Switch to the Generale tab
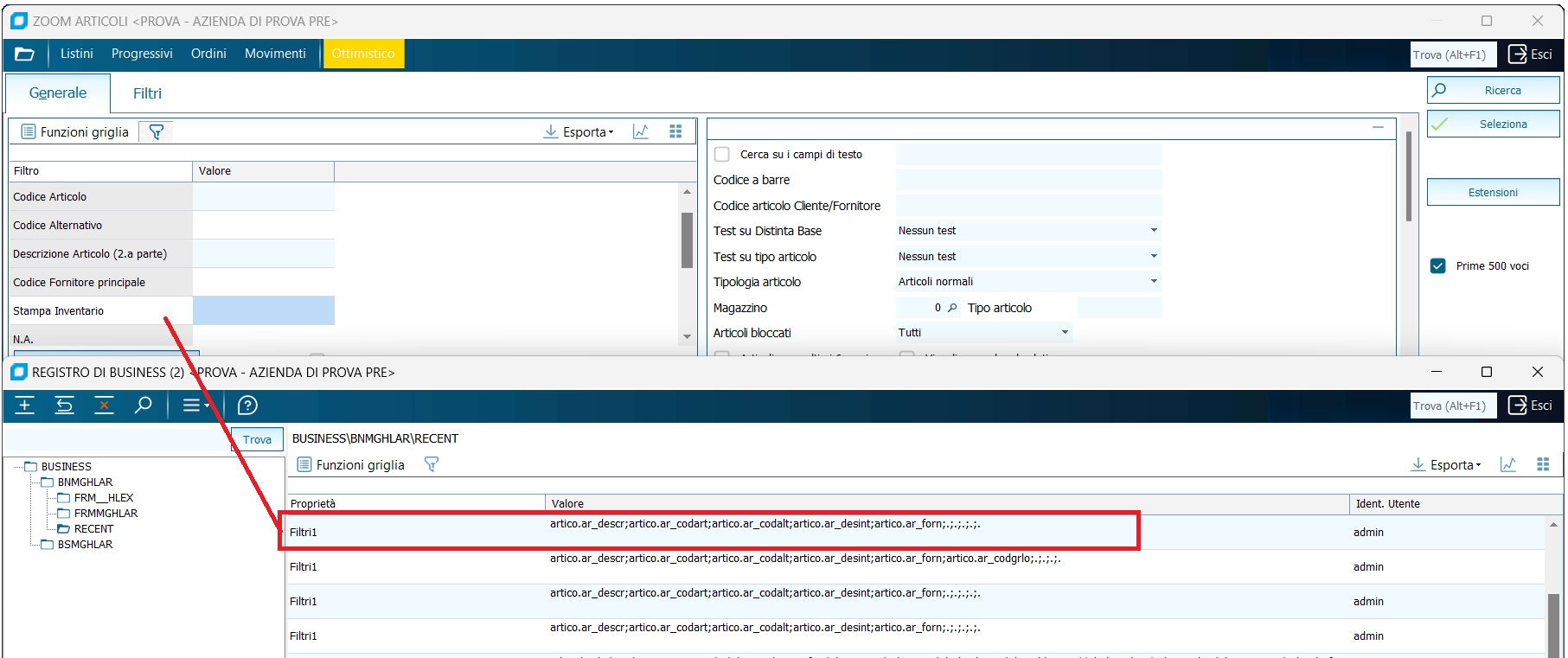Screen dimensions: 1568x658 click(58, 93)
